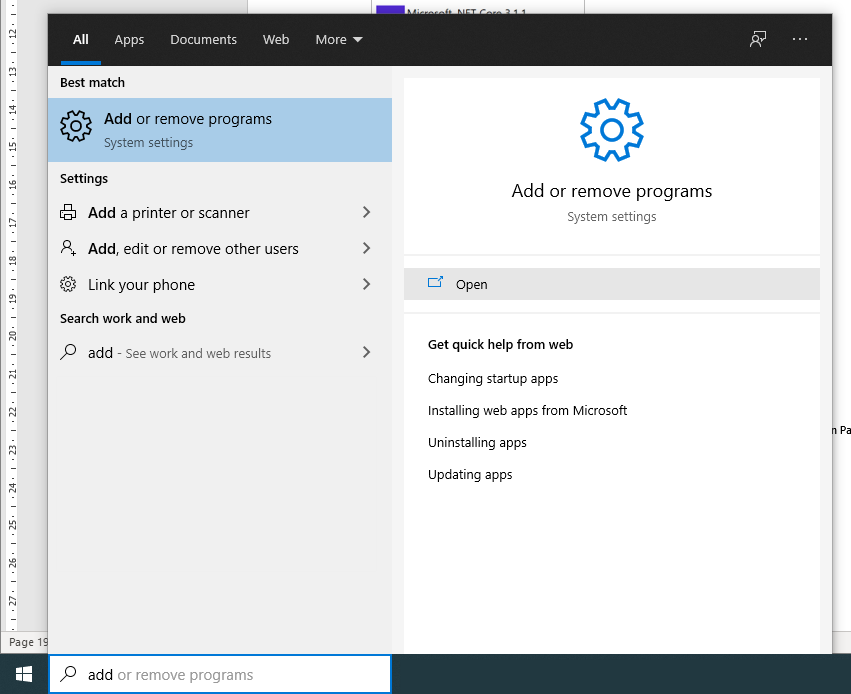Open Add, edit or remove other users
The height and width of the screenshot is (694, 851).
point(220,248)
